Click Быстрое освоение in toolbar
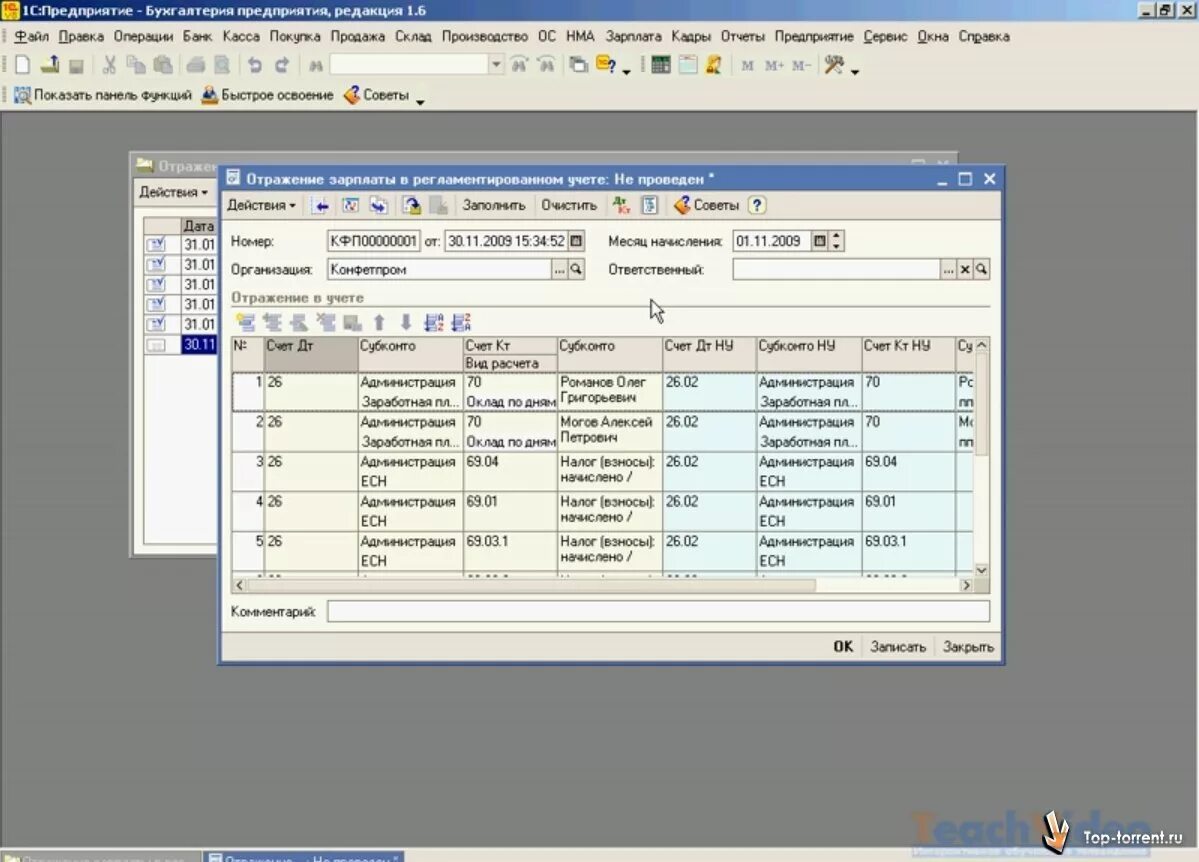Viewport: 1199px width, 862px height. tap(268, 96)
